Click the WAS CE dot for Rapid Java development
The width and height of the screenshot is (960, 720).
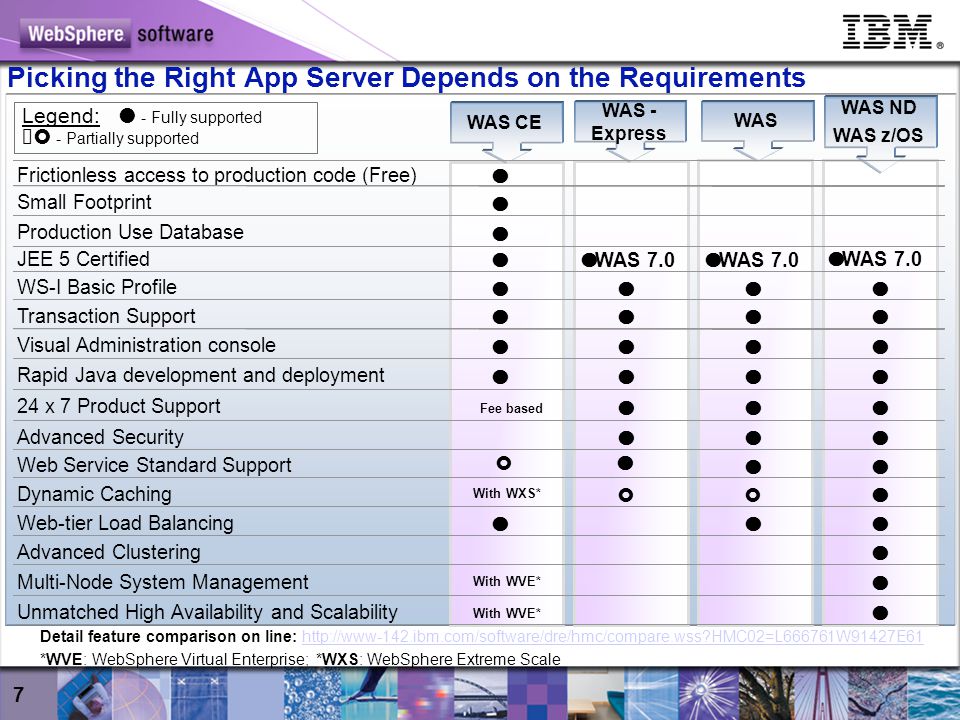pos(500,377)
